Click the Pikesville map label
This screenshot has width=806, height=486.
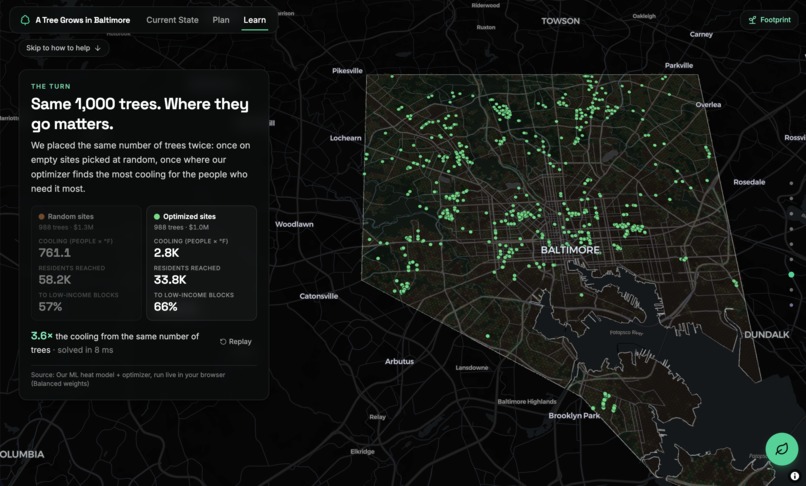[347, 71]
